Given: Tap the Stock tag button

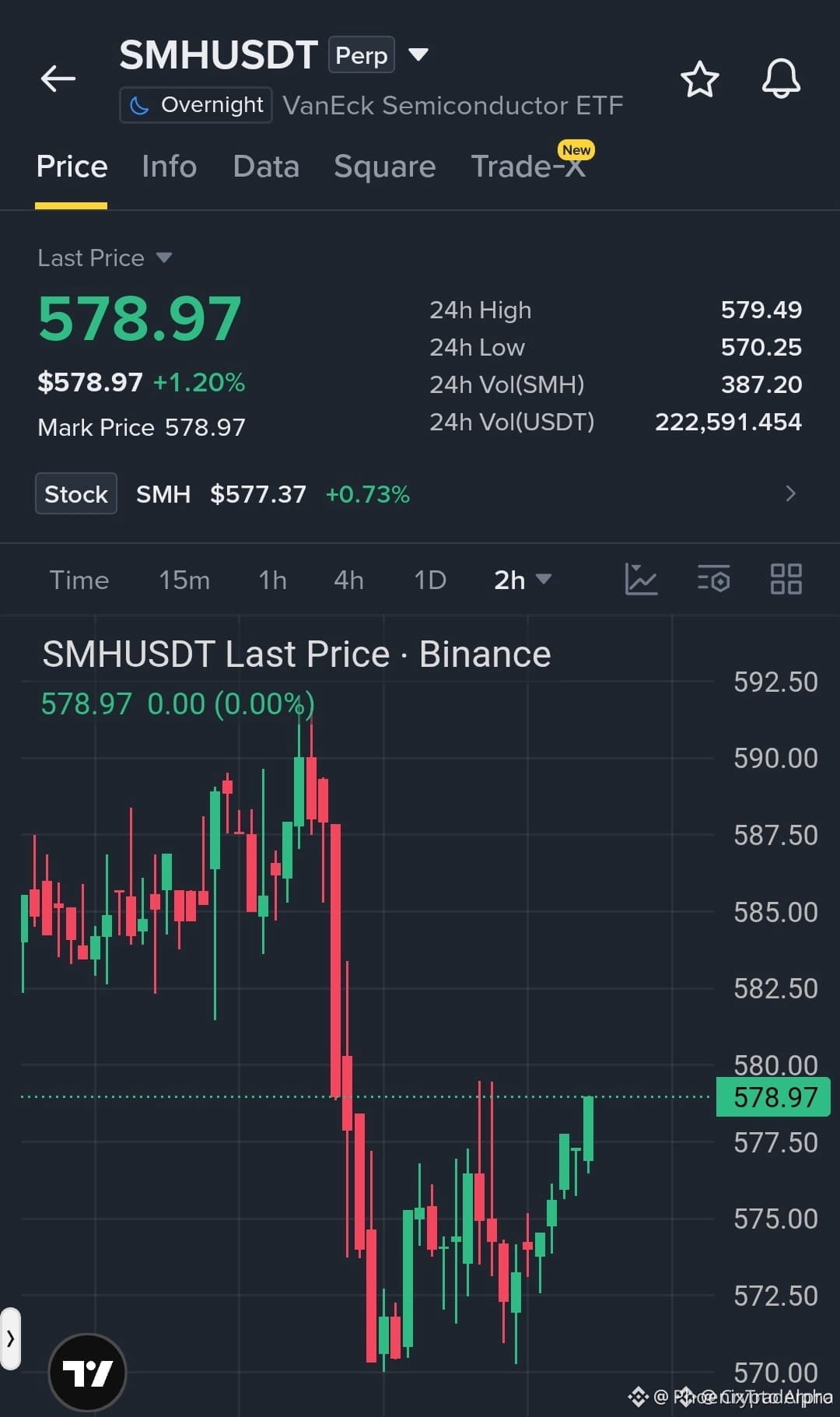Looking at the screenshot, I should (x=76, y=493).
